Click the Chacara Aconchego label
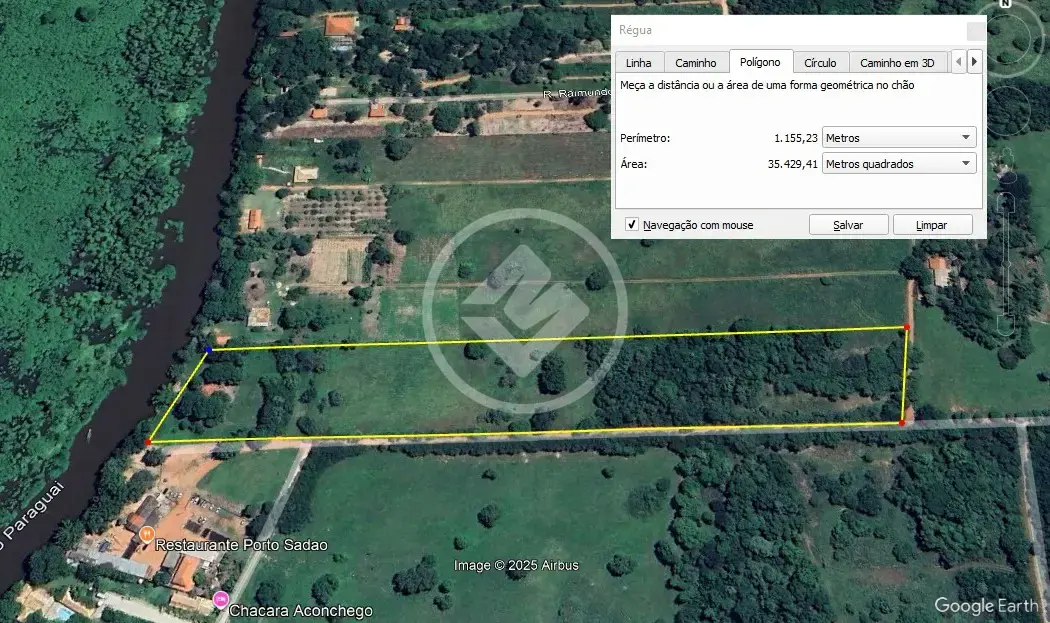 [301, 611]
